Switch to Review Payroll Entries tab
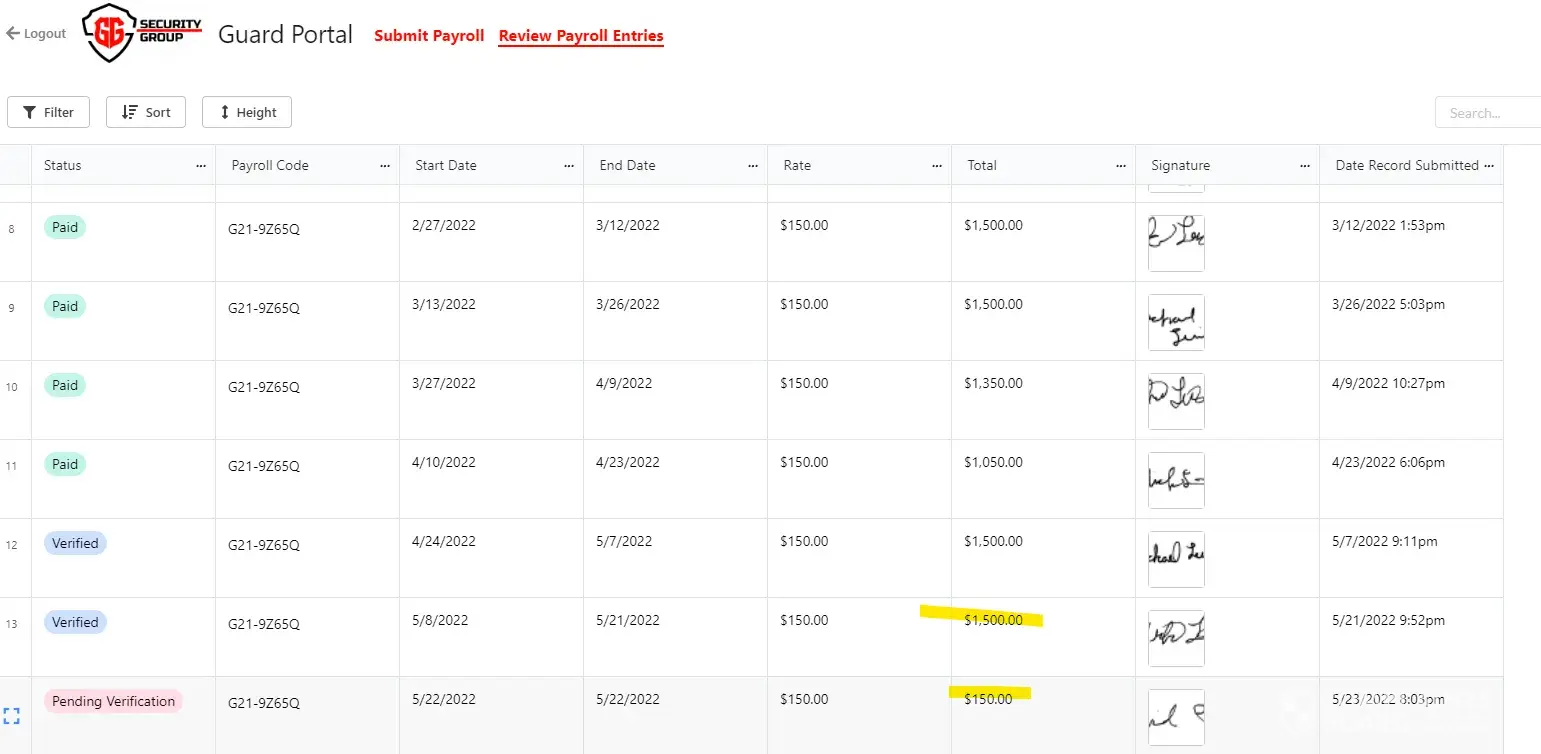Viewport: 1541px width, 754px height. coord(581,36)
